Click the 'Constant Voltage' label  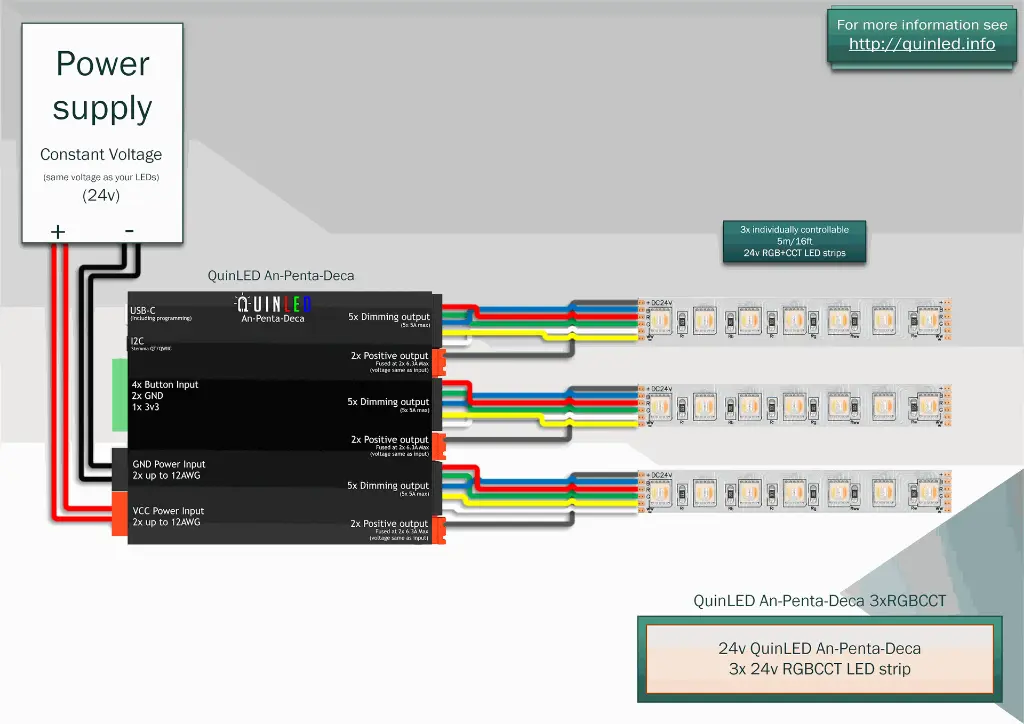[101, 154]
